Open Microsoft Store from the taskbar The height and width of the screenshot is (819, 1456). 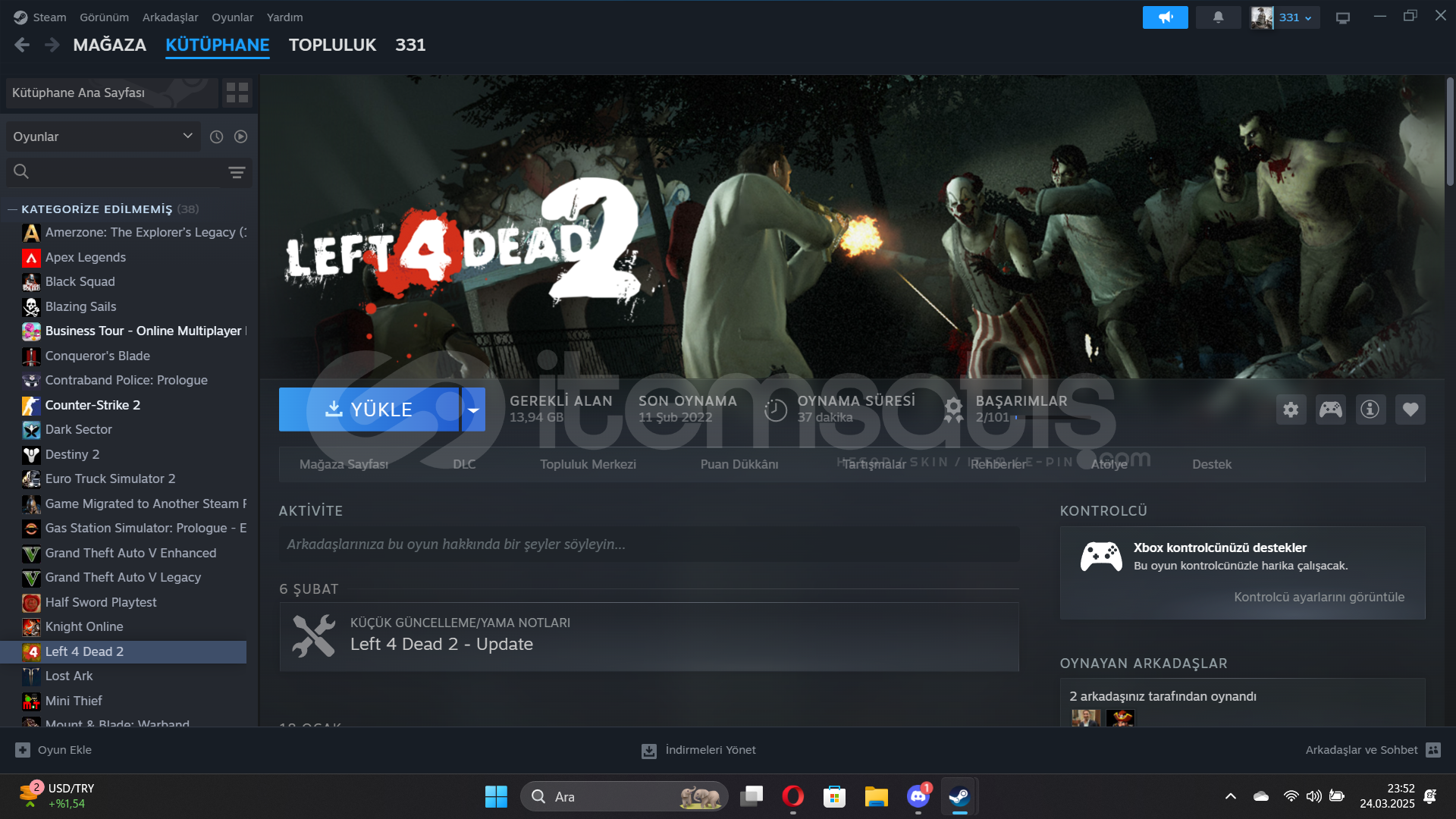coord(834,796)
